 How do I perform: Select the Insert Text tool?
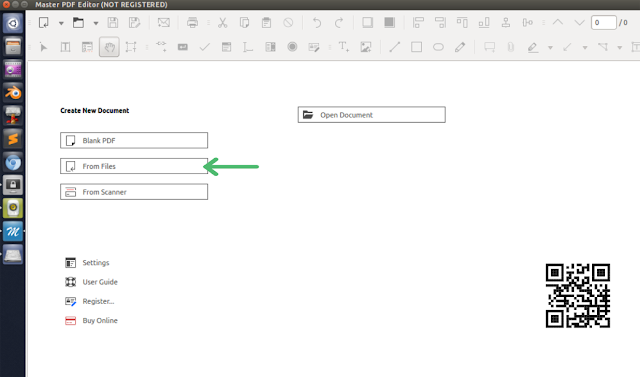344,47
